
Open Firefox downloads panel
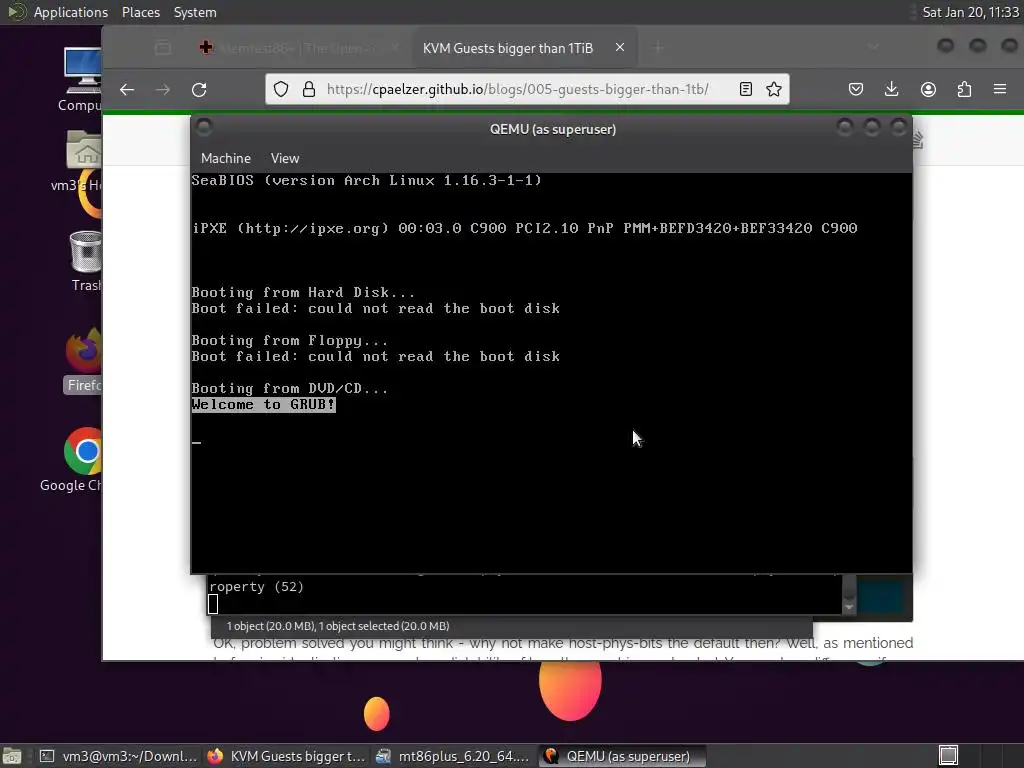[891, 89]
